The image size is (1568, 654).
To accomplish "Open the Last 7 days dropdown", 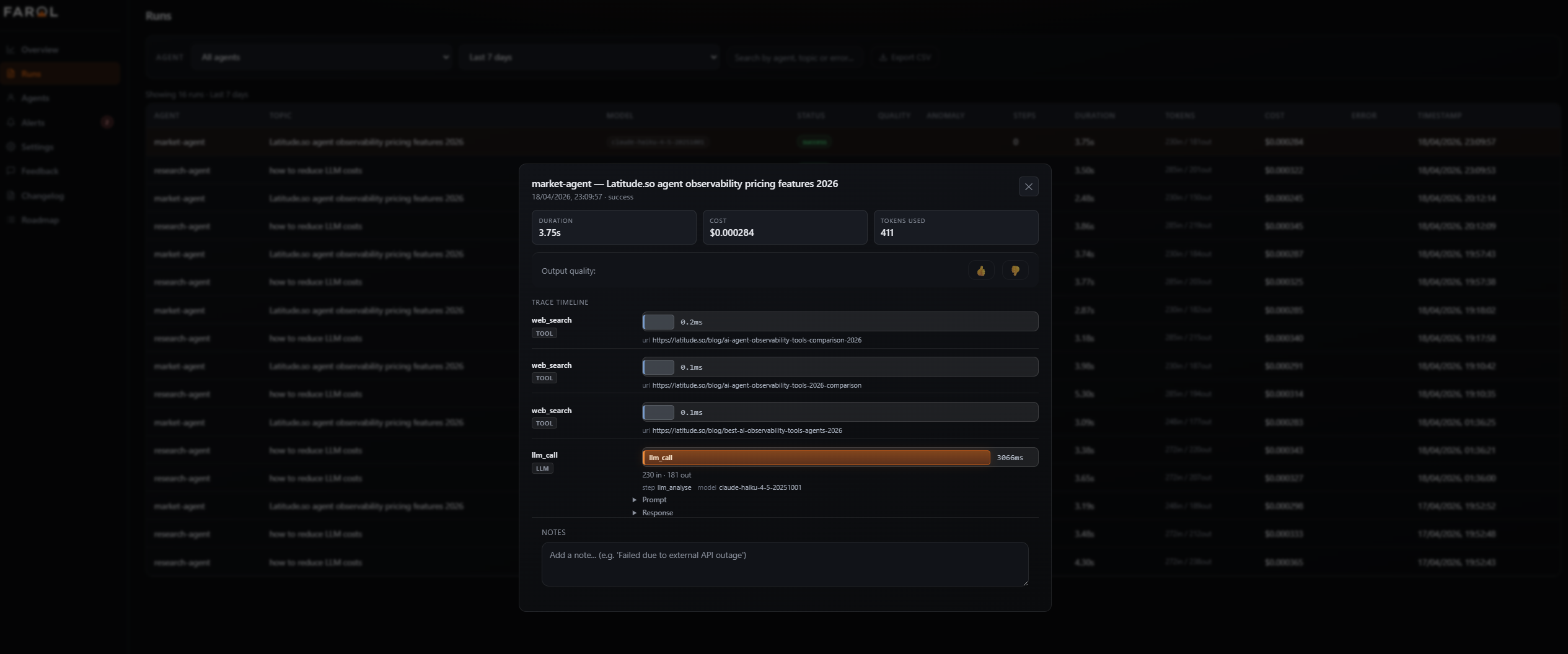I will (x=590, y=57).
